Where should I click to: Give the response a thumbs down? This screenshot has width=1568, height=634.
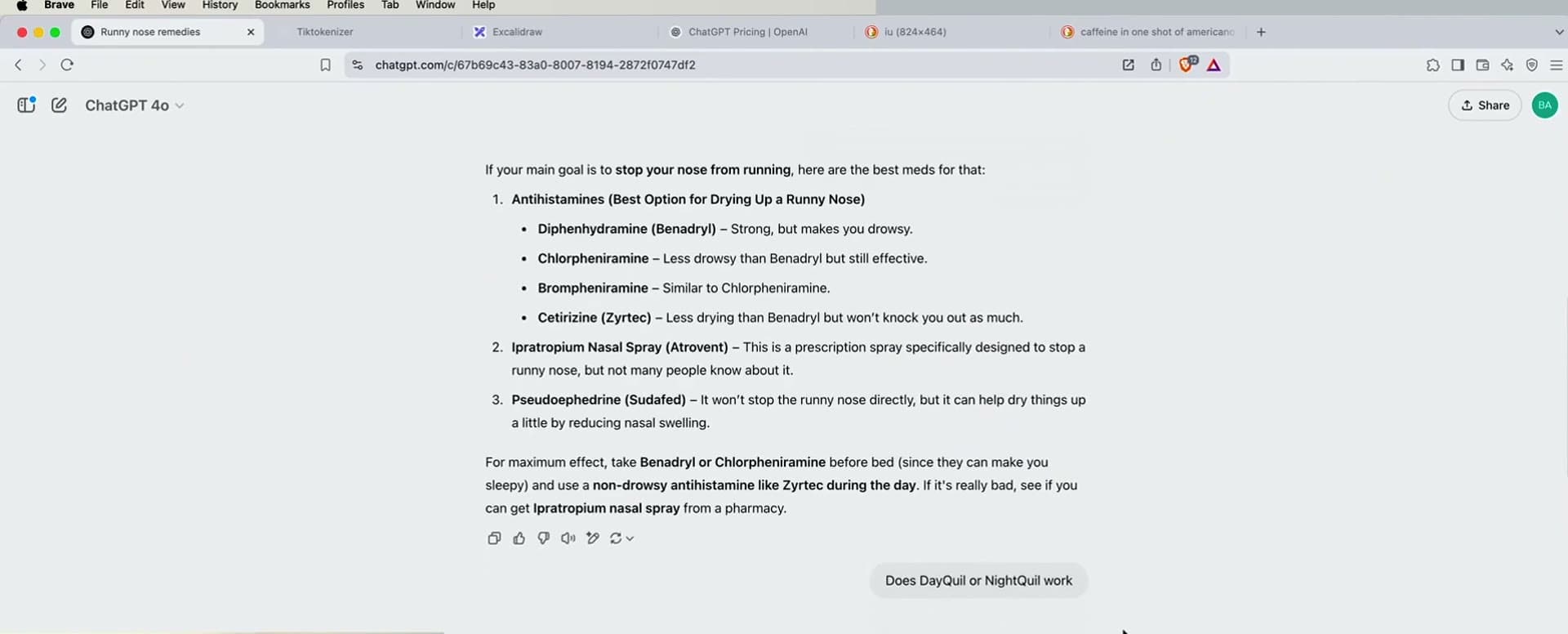(x=543, y=538)
